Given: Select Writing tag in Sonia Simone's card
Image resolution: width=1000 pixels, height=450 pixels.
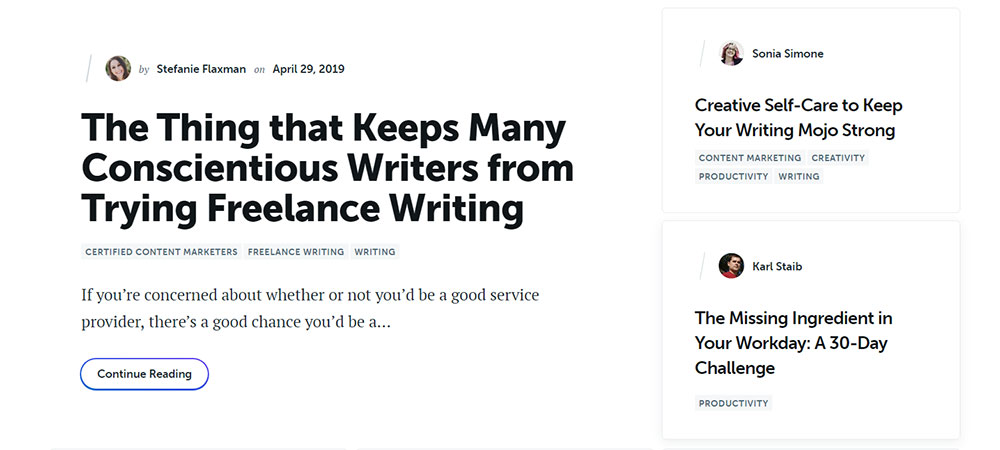Looking at the screenshot, I should (x=799, y=177).
